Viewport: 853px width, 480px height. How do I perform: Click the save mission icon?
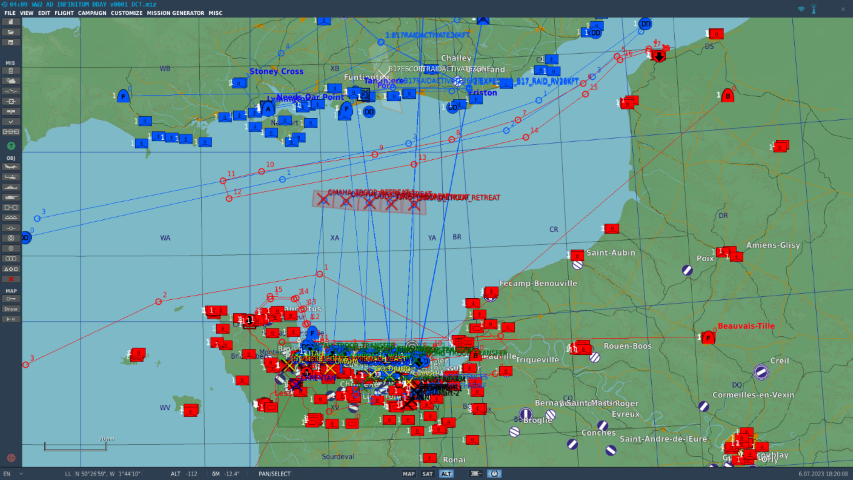(11, 42)
